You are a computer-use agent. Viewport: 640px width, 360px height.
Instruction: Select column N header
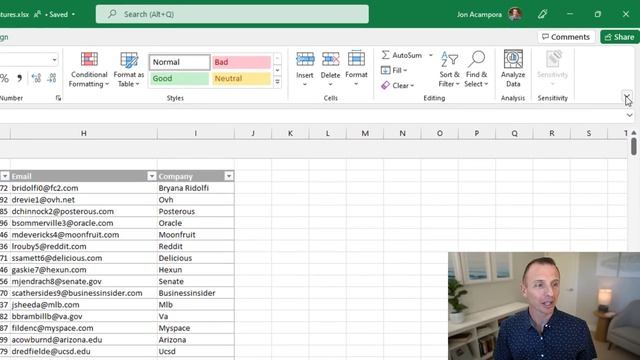pyautogui.click(x=402, y=133)
